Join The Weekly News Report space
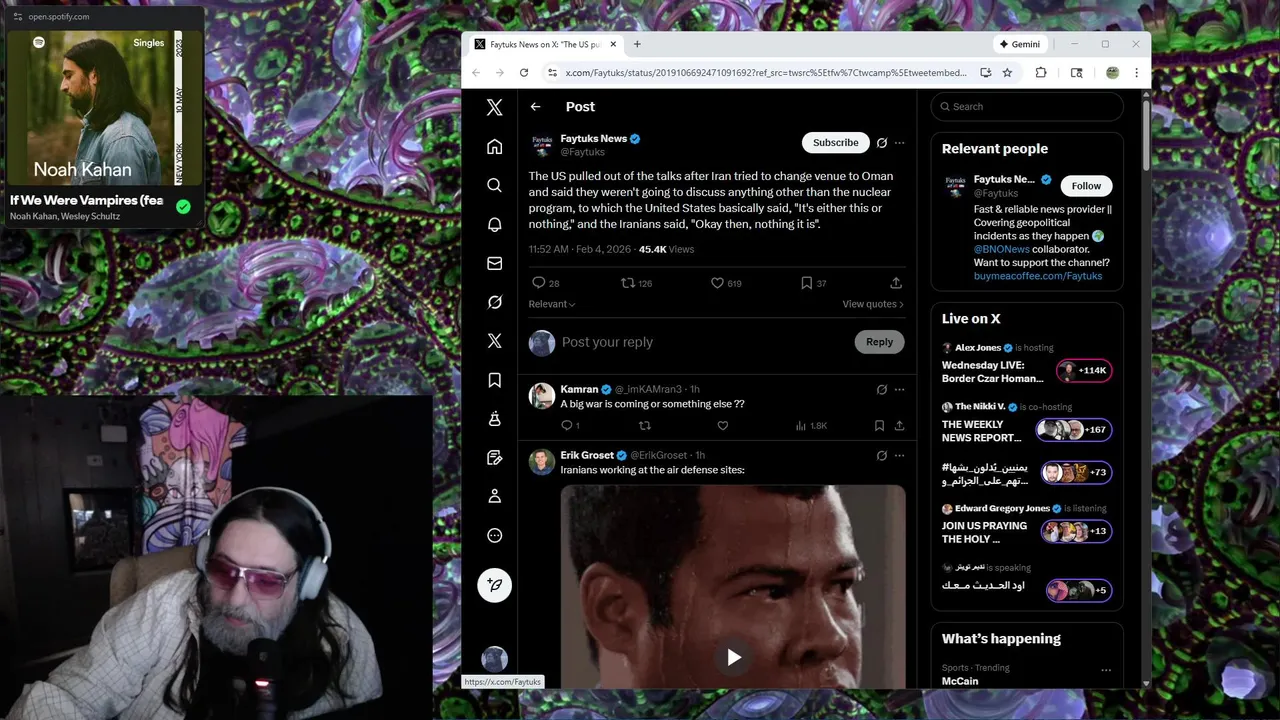The height and width of the screenshot is (720, 1280). point(1074,430)
